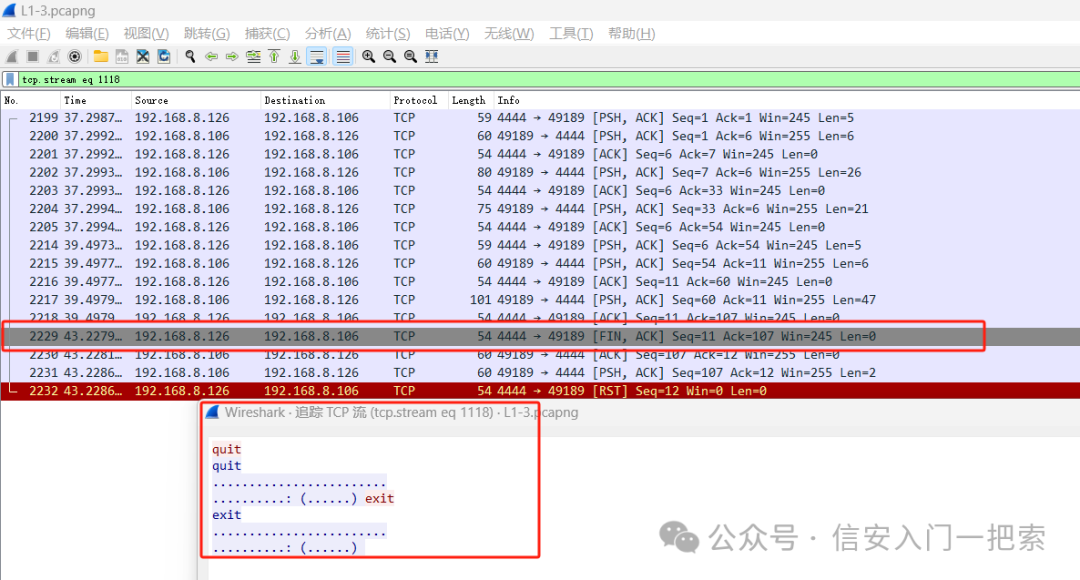Open capture options gear icon
This screenshot has width=1080, height=580.
click(x=74, y=56)
